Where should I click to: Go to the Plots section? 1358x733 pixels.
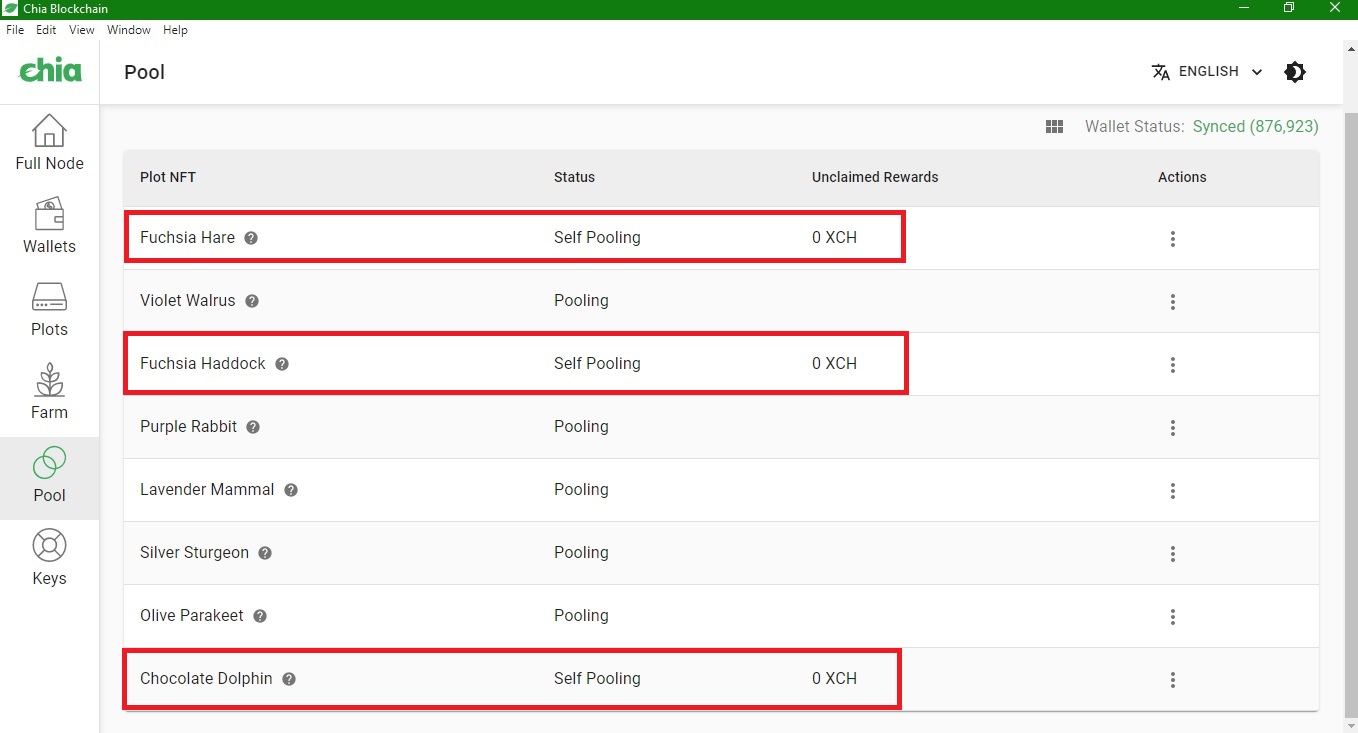pyautogui.click(x=49, y=310)
